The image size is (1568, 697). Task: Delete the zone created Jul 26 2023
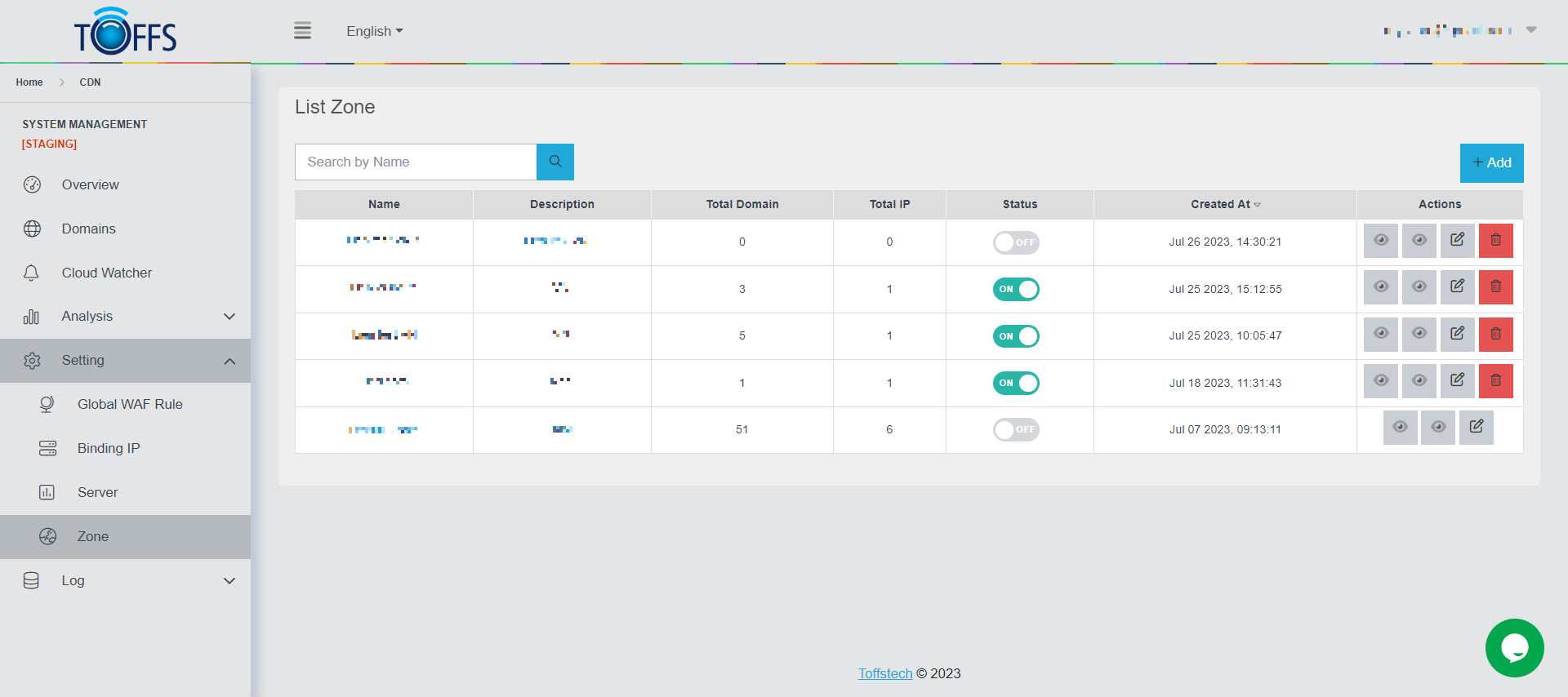(1495, 241)
